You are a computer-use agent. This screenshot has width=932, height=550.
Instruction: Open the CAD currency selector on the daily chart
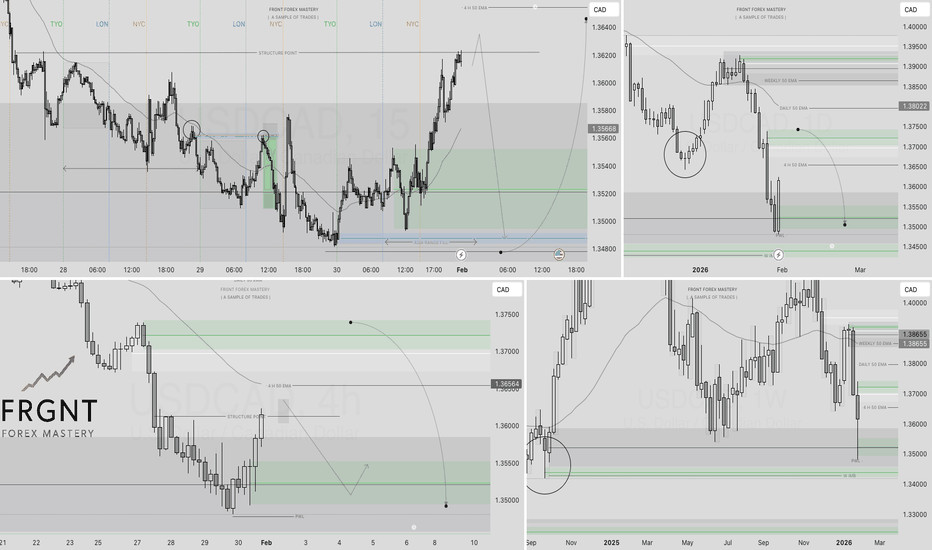[x=910, y=9]
